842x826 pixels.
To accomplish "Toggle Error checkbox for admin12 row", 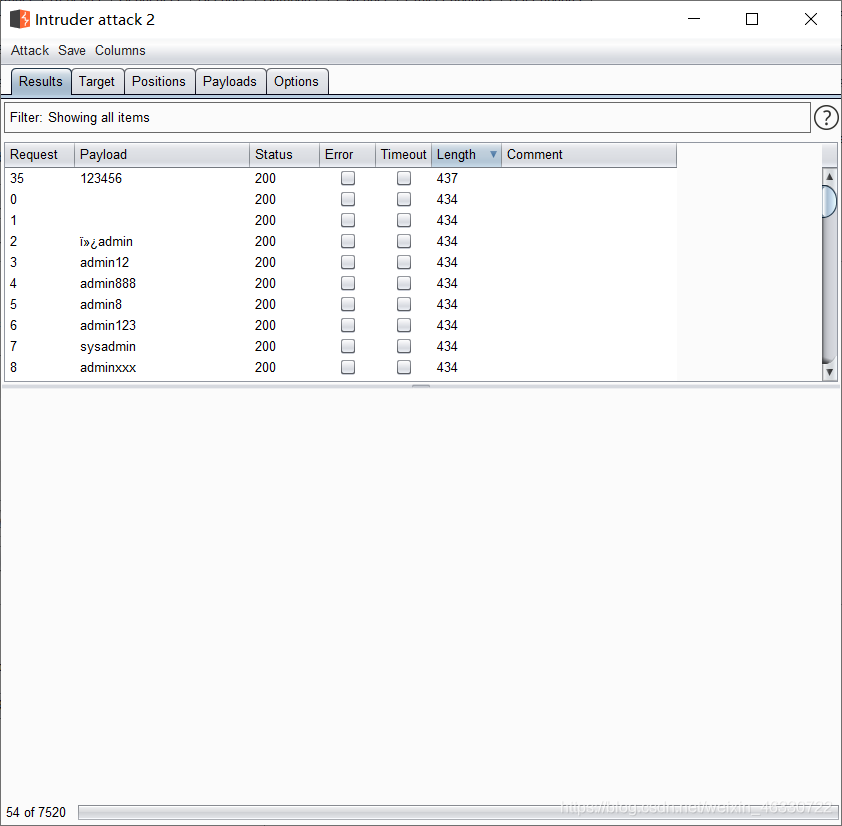I will (348, 262).
